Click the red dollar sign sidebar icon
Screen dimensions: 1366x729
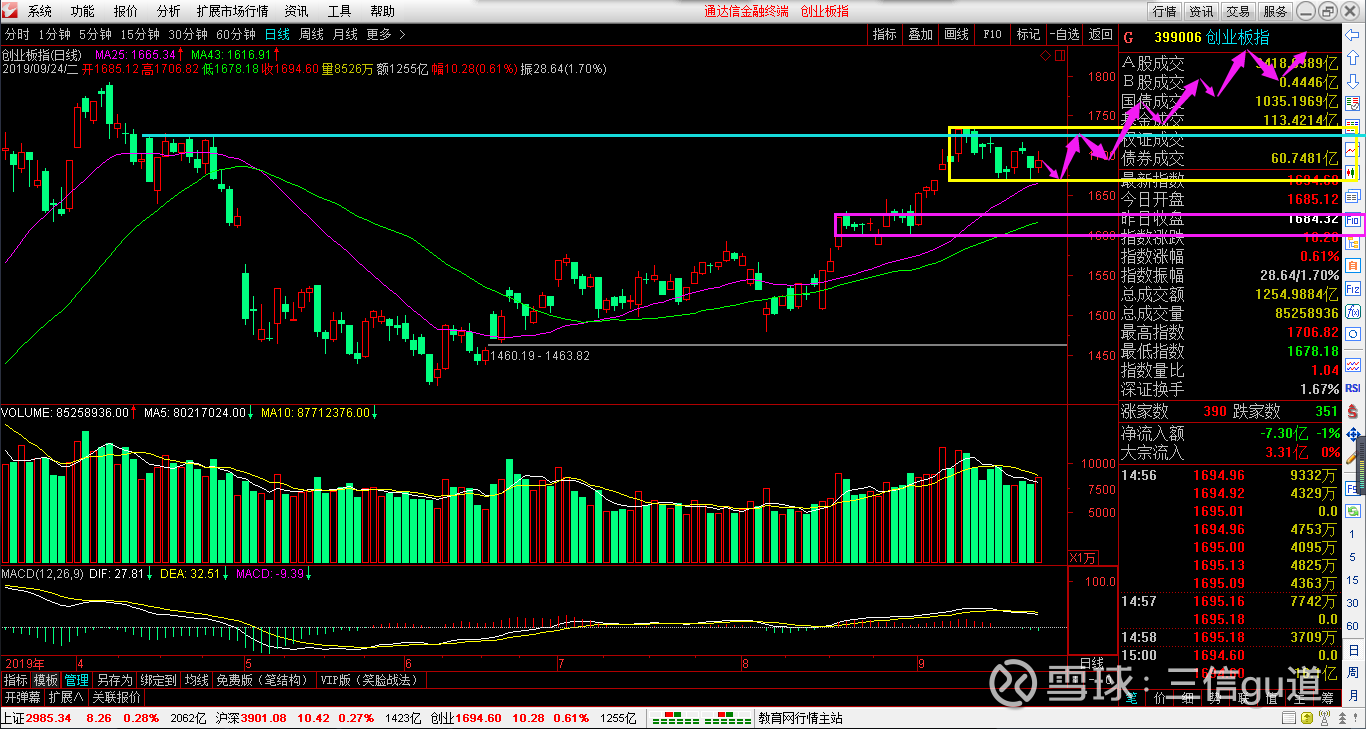pos(1353,410)
